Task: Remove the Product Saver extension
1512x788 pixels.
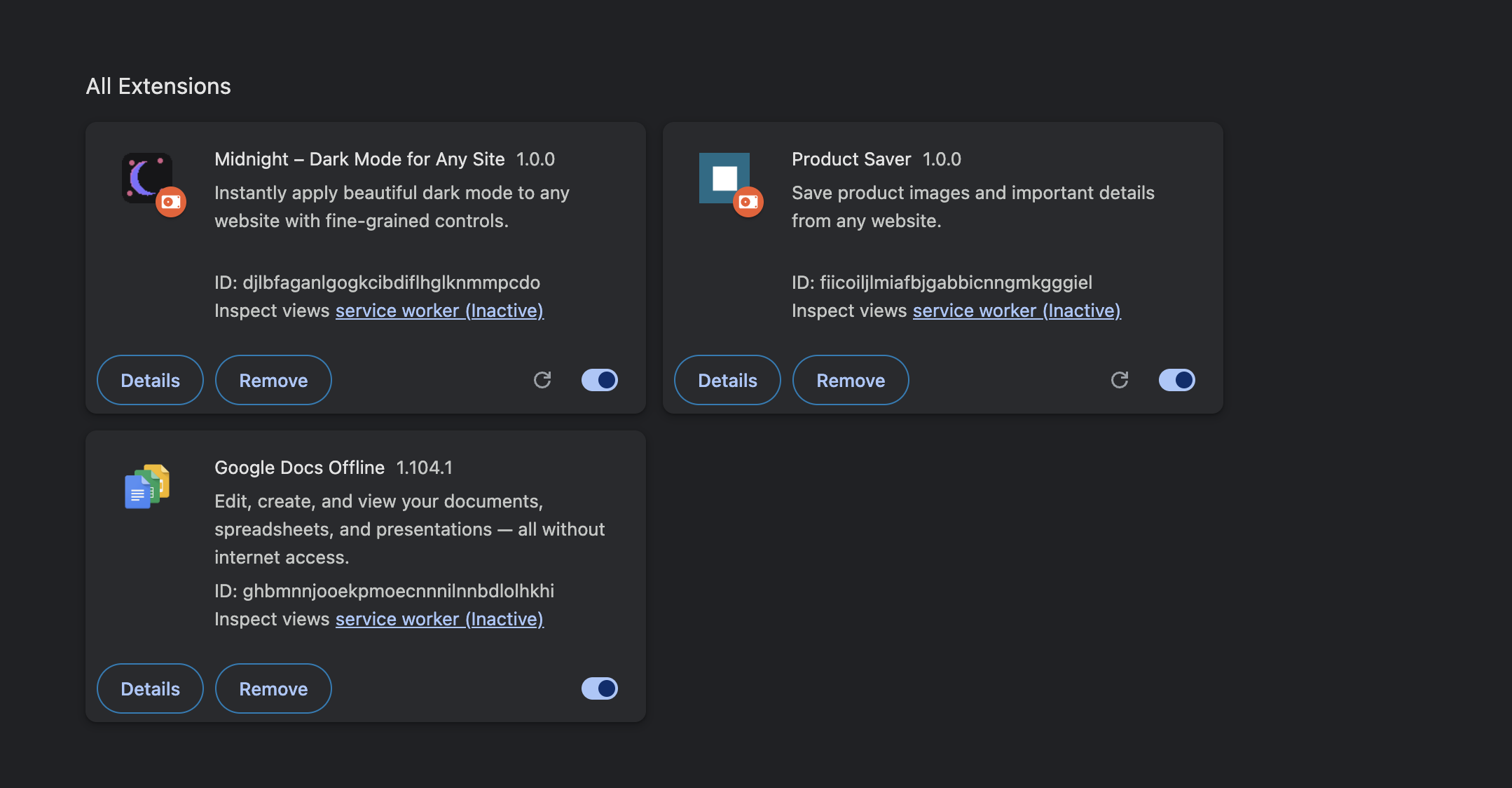Action: click(851, 380)
